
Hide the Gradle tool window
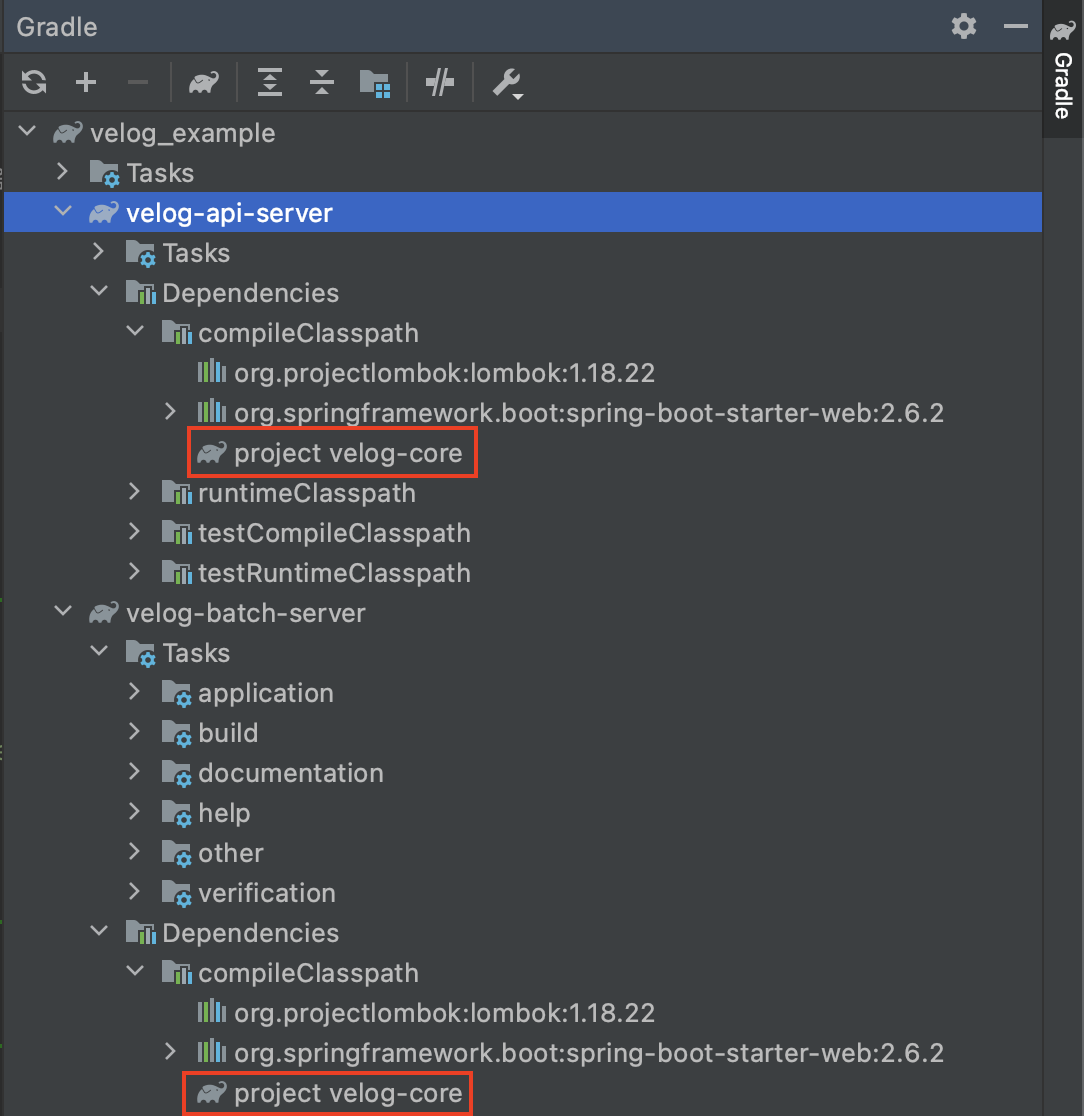coord(1016,26)
